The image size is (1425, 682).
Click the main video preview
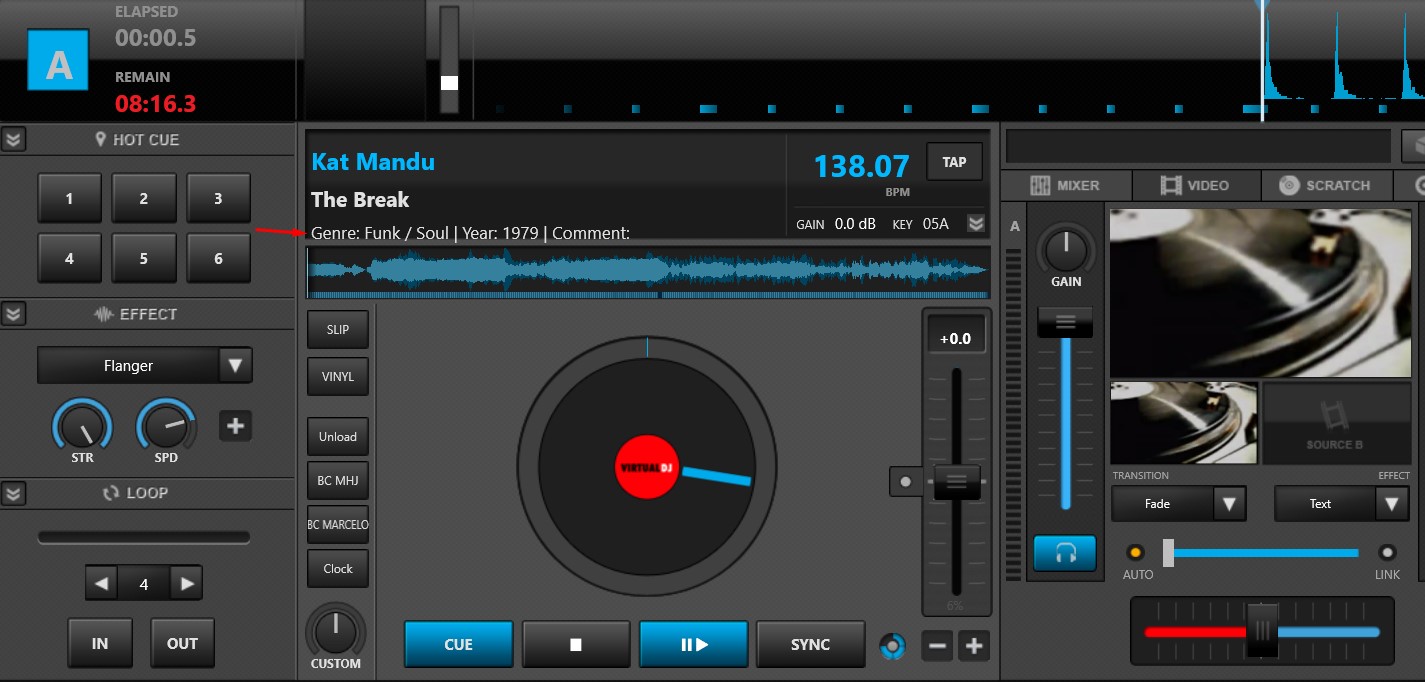tap(1260, 292)
